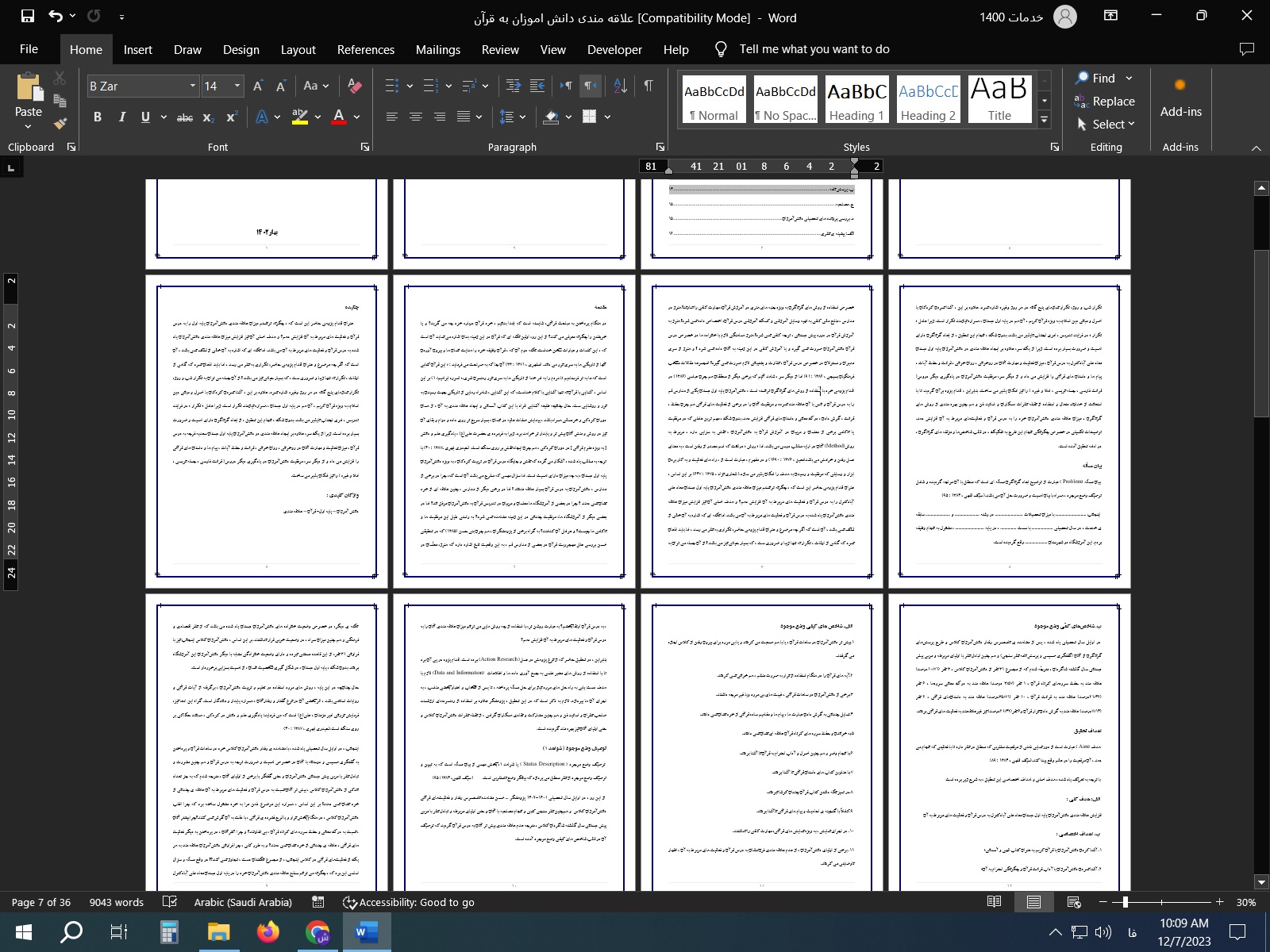Apply the Heading 1 style
The image size is (1270, 952).
856,100
